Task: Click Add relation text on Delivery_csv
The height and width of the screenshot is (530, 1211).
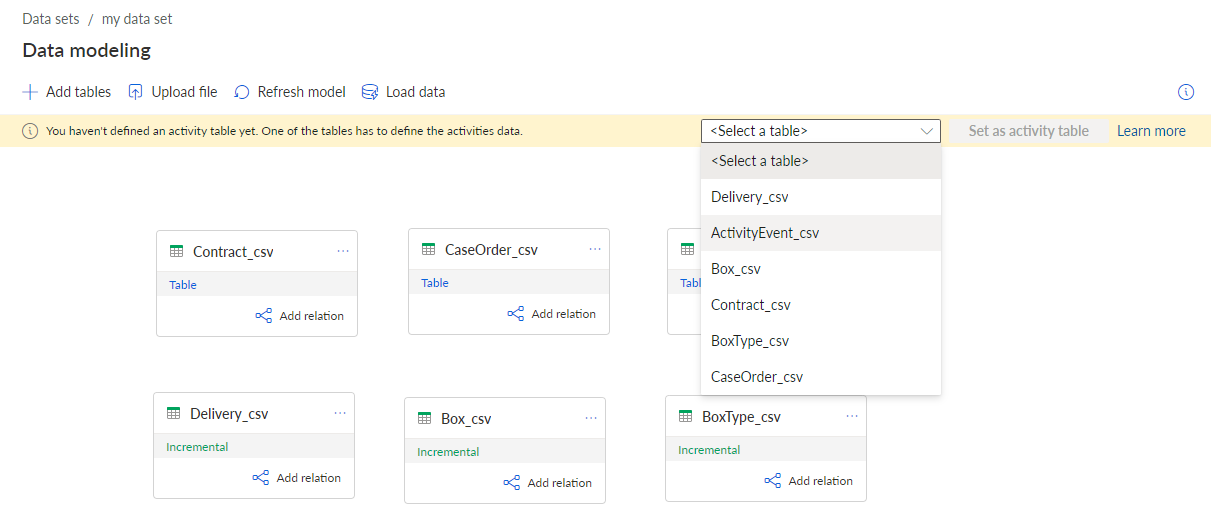Action: [x=309, y=478]
